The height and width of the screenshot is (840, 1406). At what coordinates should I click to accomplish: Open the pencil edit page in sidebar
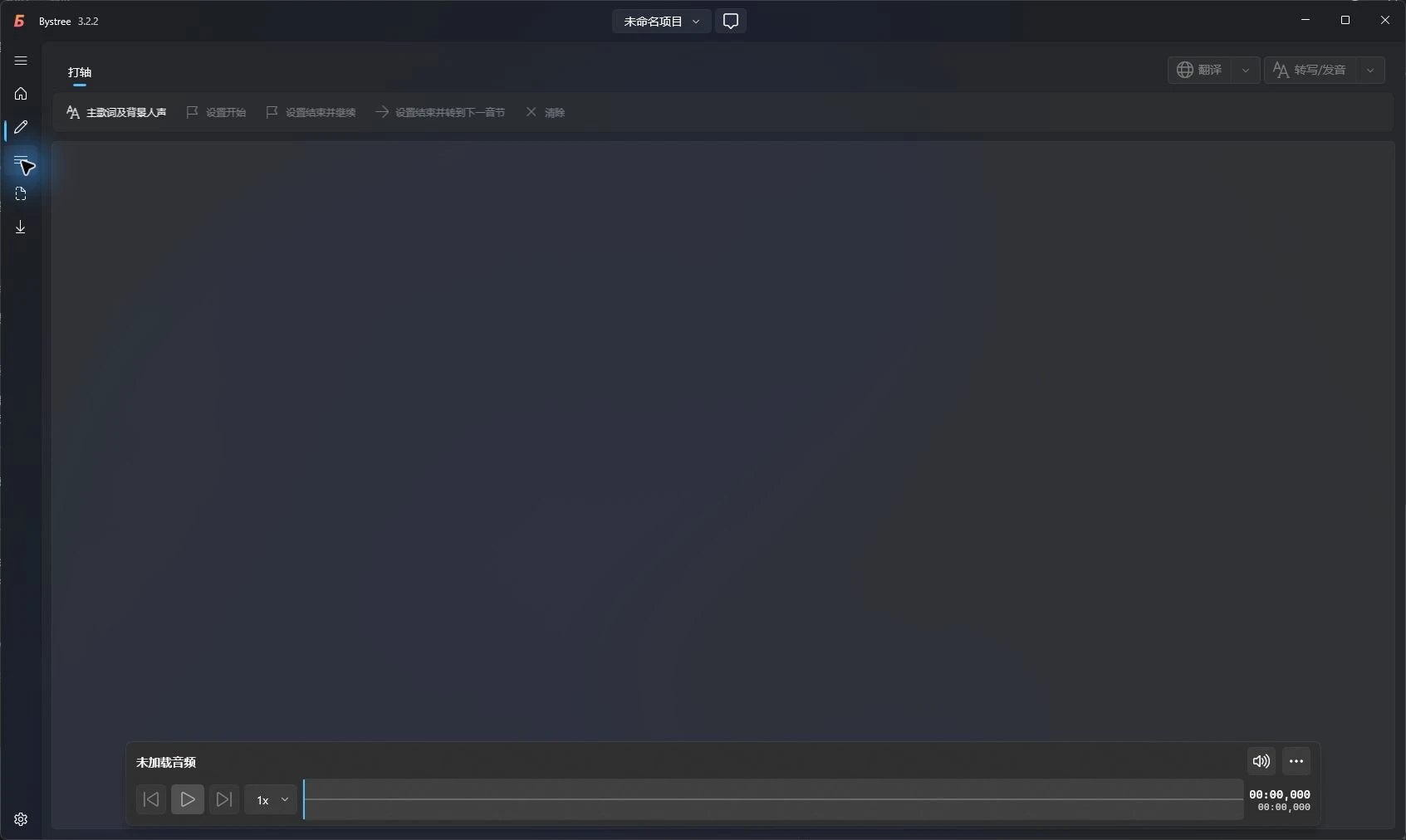click(21, 127)
